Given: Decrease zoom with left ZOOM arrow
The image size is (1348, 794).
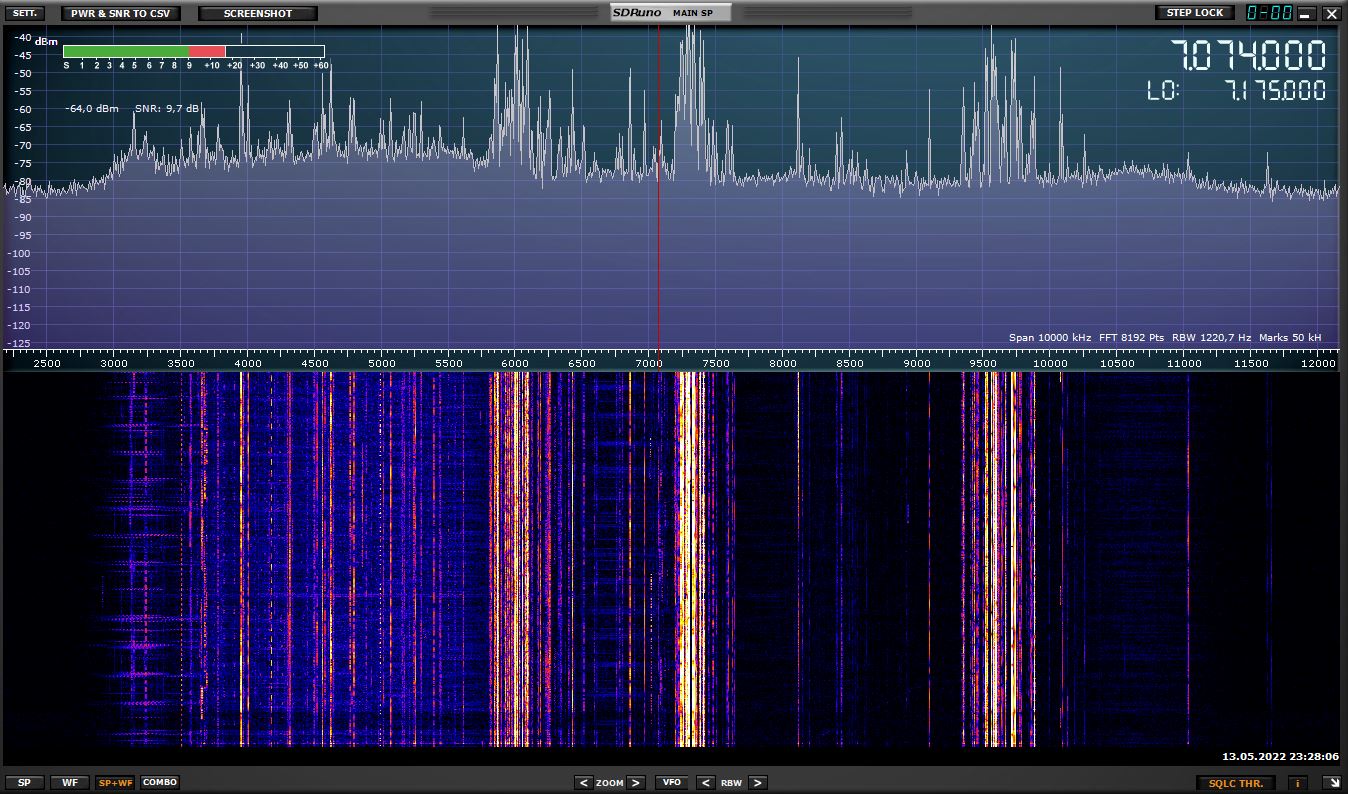Looking at the screenshot, I should [x=582, y=783].
